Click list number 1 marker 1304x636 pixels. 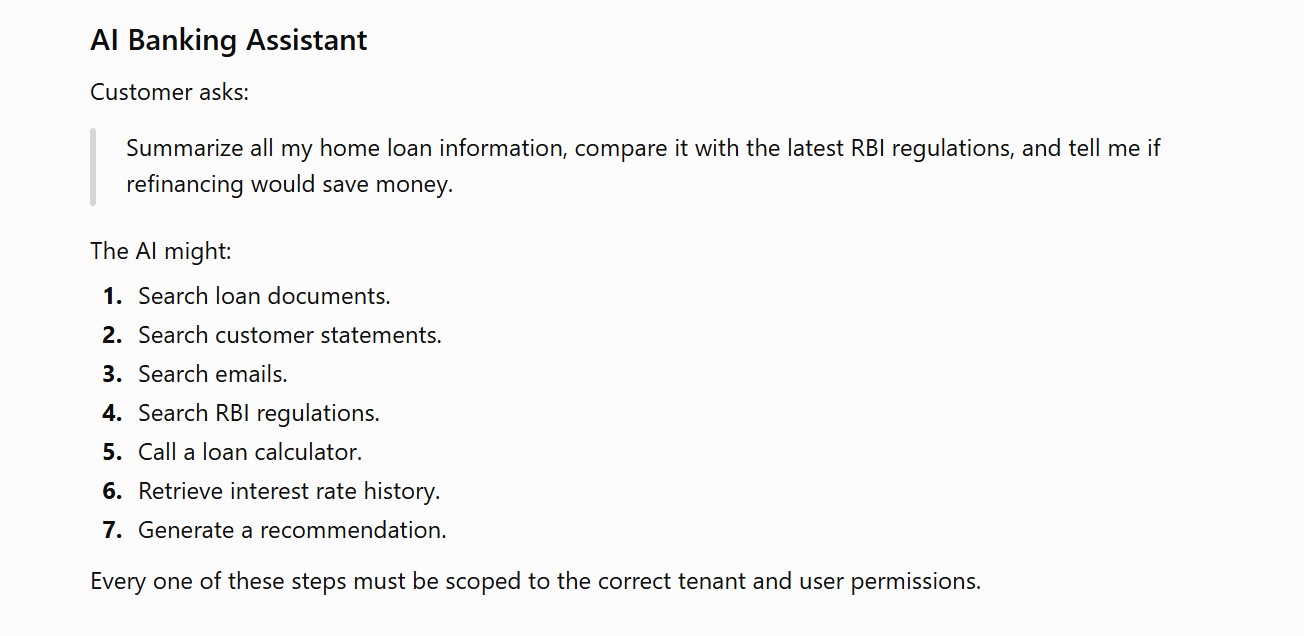click(x=112, y=296)
